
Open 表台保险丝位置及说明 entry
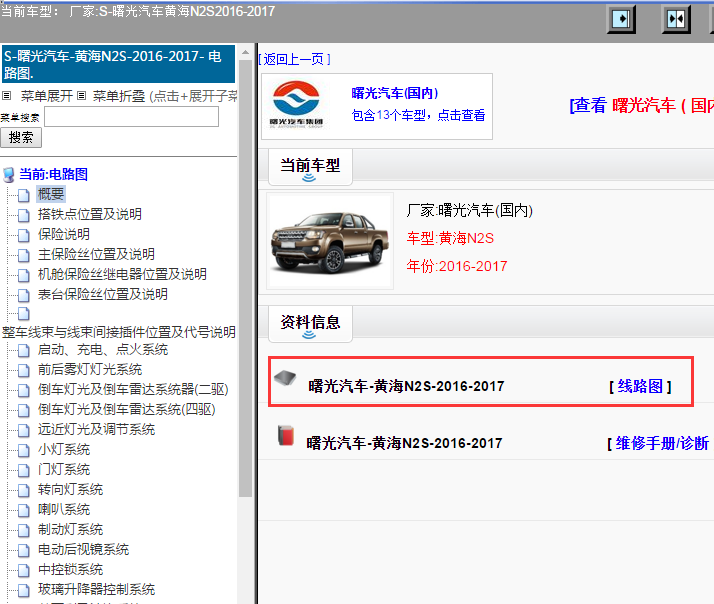click(x=102, y=294)
